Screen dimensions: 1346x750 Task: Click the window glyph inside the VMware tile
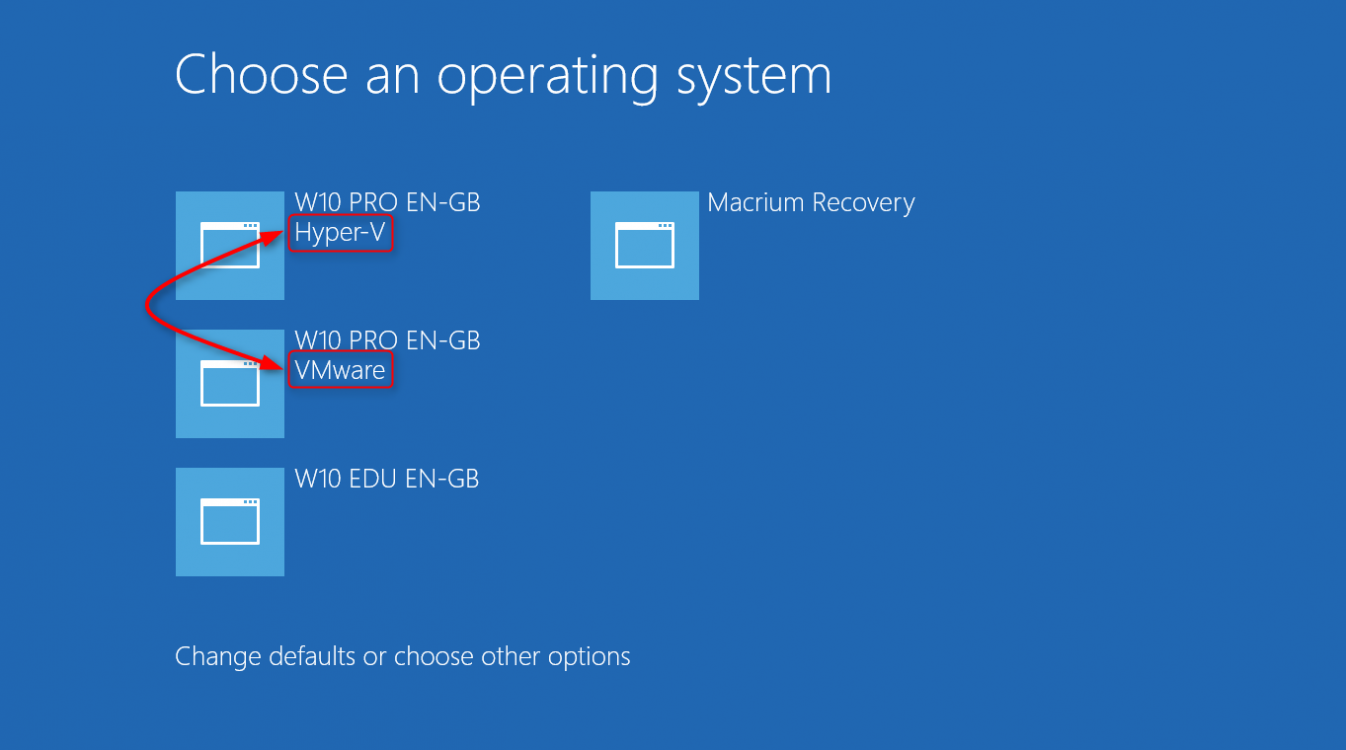click(x=230, y=384)
